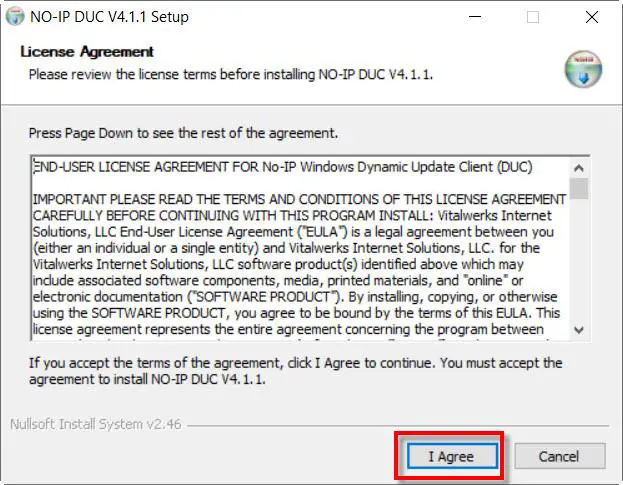The image size is (623, 485).
Task: Click the License Agreement heading
Action: click(87, 51)
